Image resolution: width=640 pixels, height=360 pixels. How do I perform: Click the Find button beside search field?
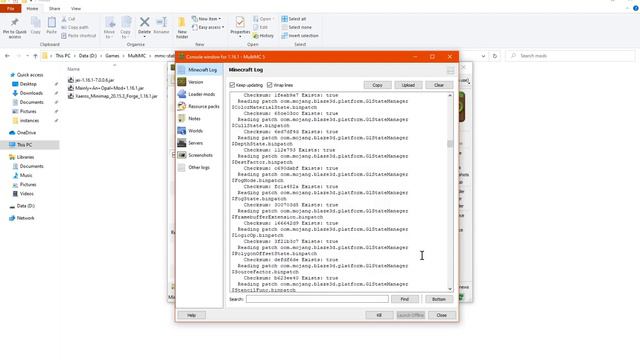pyautogui.click(x=404, y=299)
